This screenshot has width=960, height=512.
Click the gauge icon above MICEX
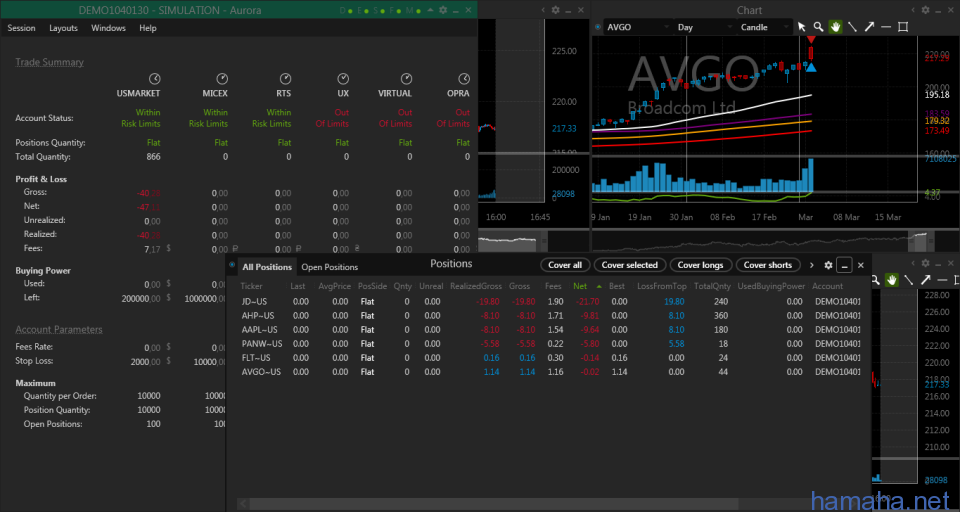(x=222, y=78)
